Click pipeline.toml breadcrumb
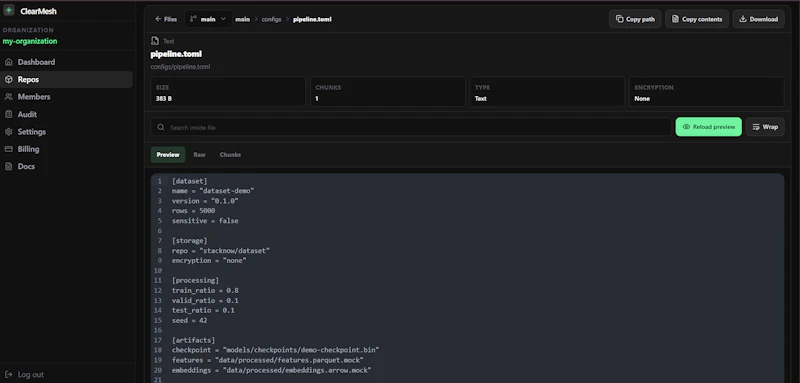This screenshot has height=383, width=800. [312, 19]
